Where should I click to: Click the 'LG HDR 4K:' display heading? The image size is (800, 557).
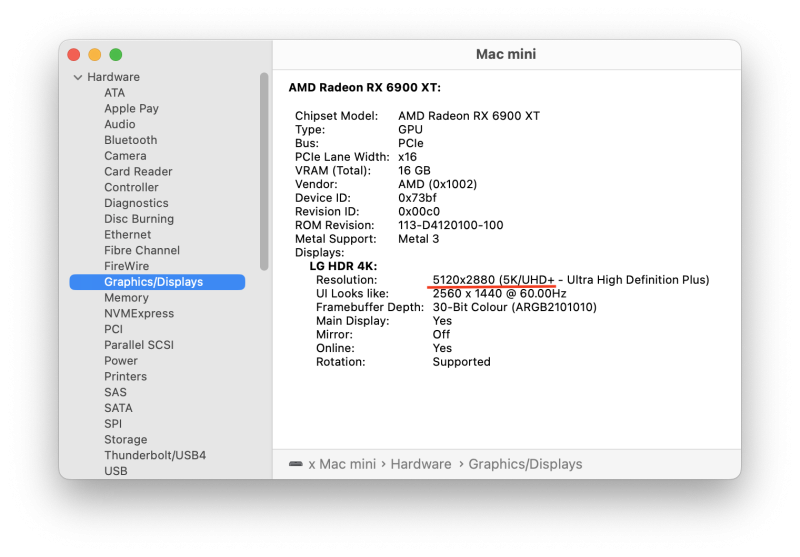coord(343,266)
